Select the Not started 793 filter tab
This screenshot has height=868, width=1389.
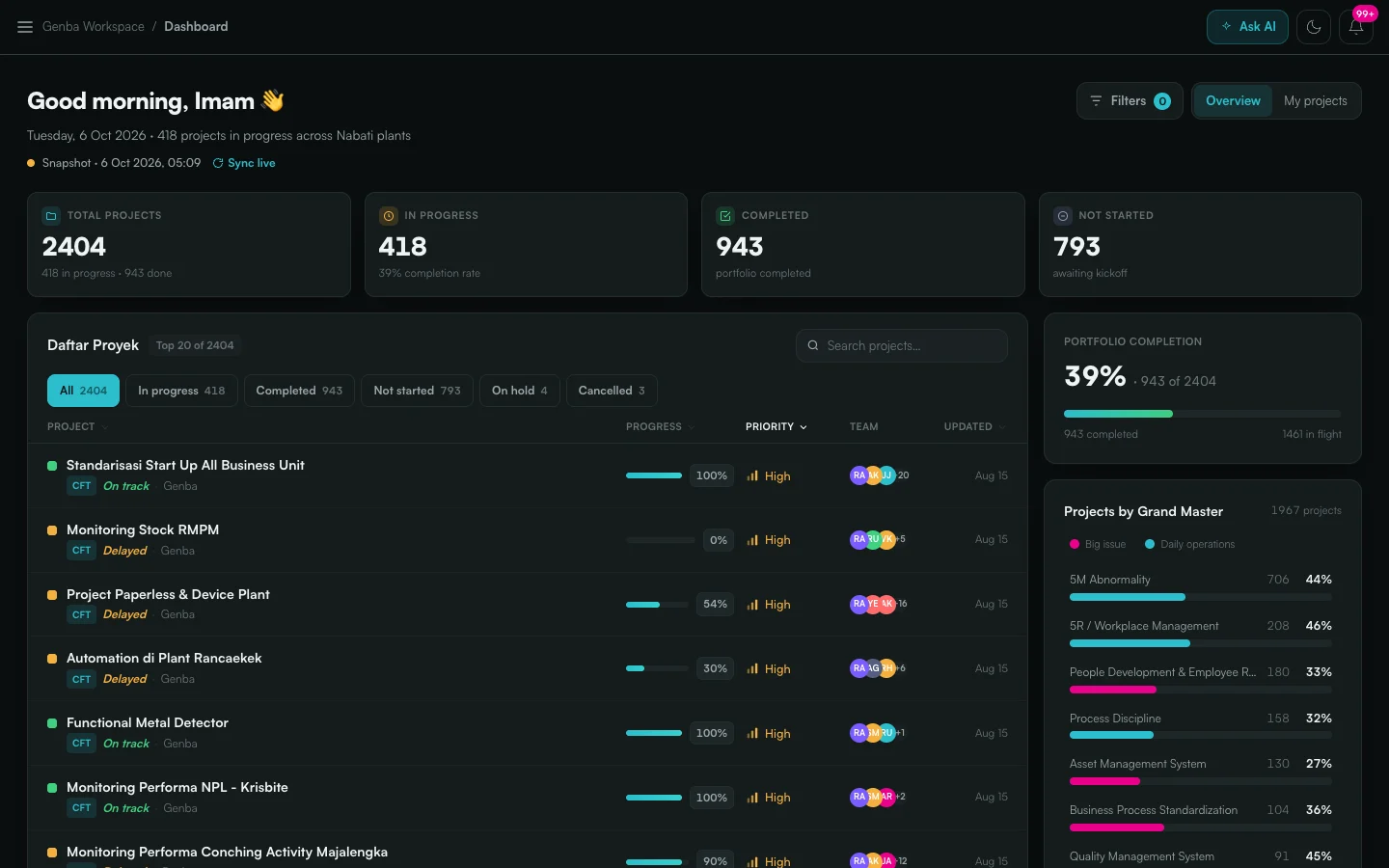[x=417, y=391]
